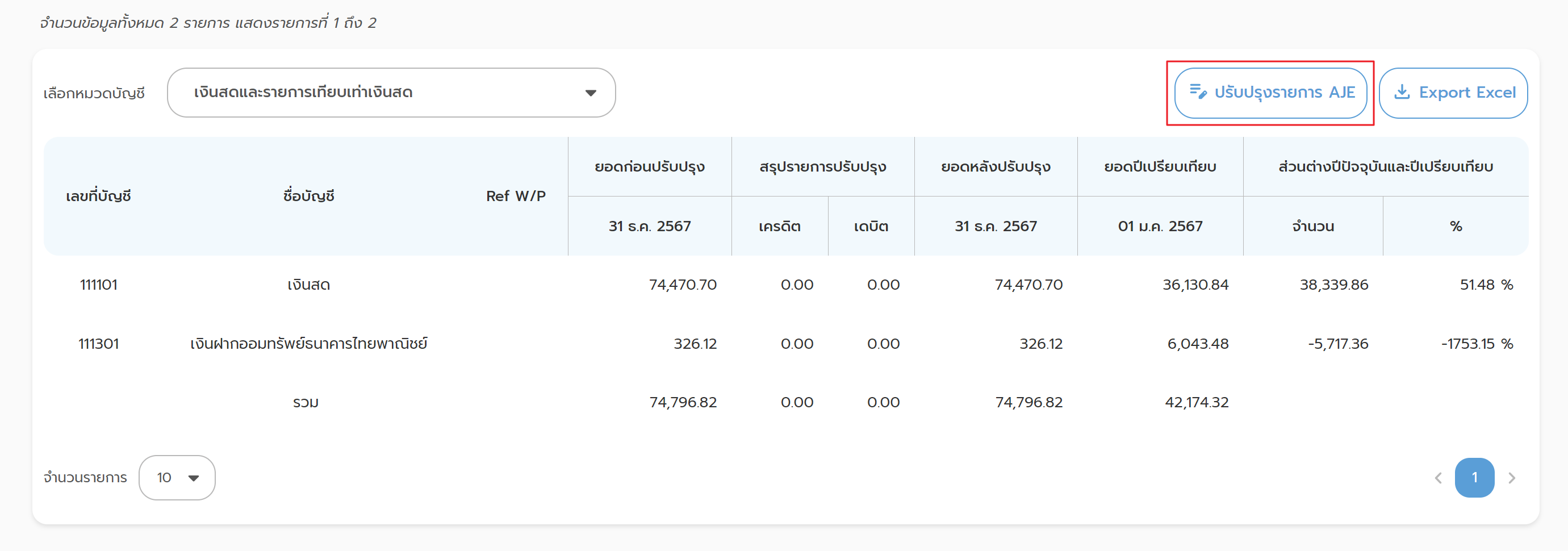Click the AJE edit-list icon
Viewport: 1568px width, 551px height.
coord(1197,92)
